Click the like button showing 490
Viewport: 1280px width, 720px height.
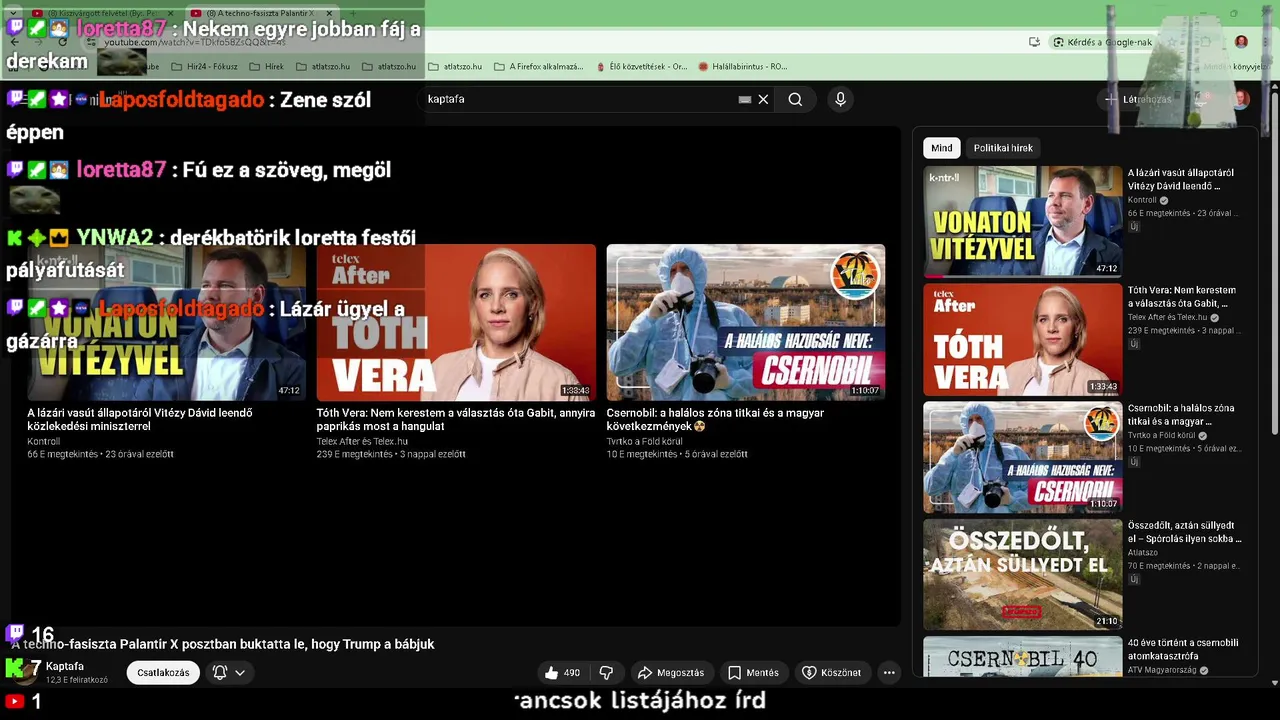click(562, 673)
